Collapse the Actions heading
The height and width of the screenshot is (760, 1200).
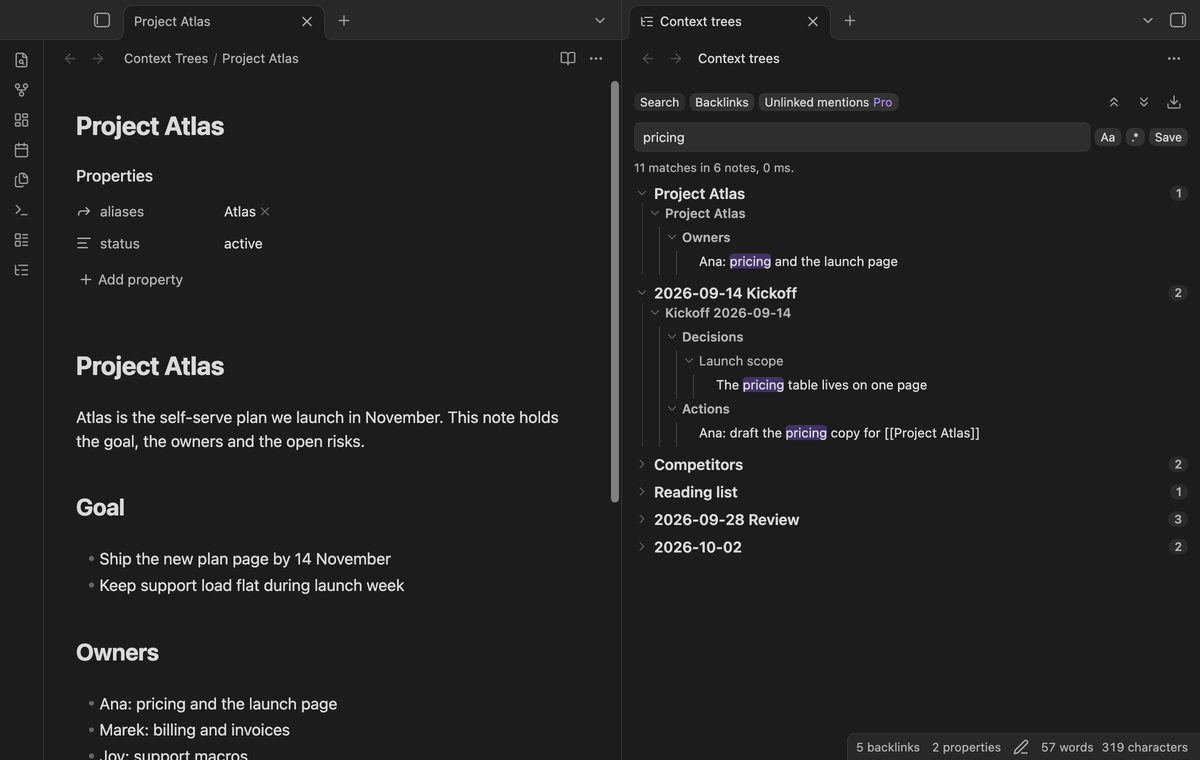point(672,409)
